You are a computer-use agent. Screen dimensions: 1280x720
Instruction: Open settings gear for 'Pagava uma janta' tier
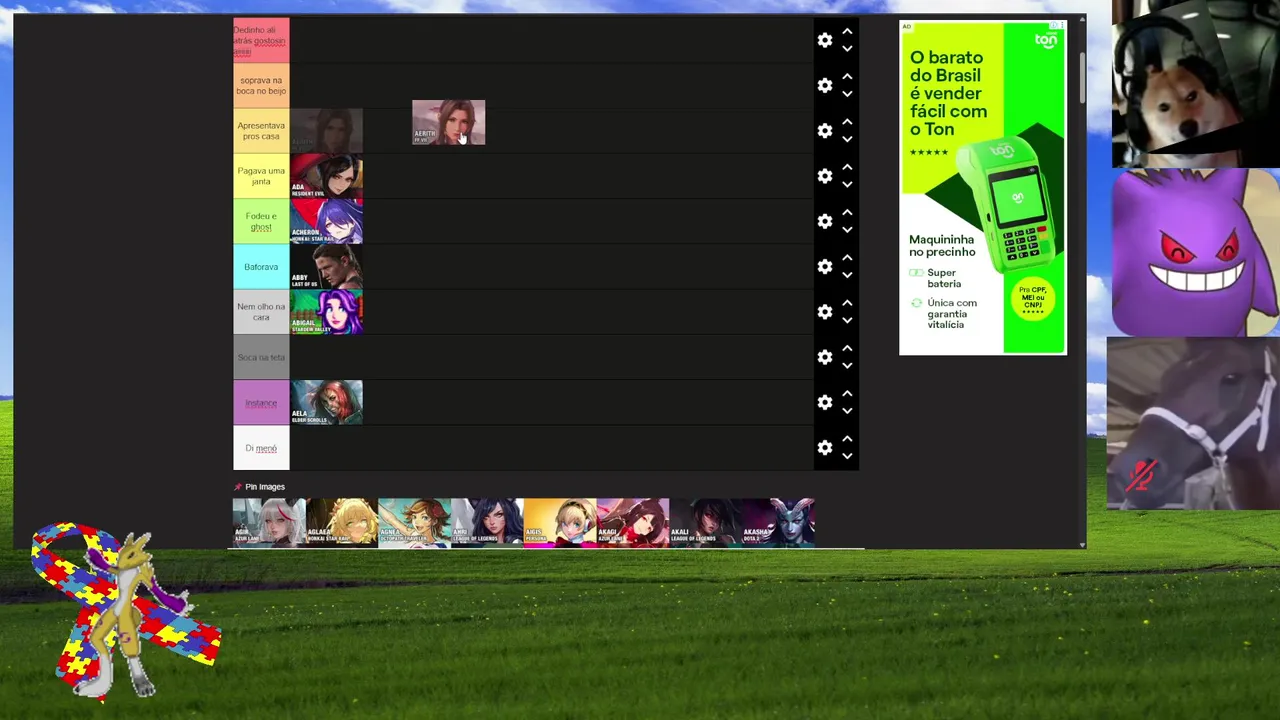click(x=825, y=176)
